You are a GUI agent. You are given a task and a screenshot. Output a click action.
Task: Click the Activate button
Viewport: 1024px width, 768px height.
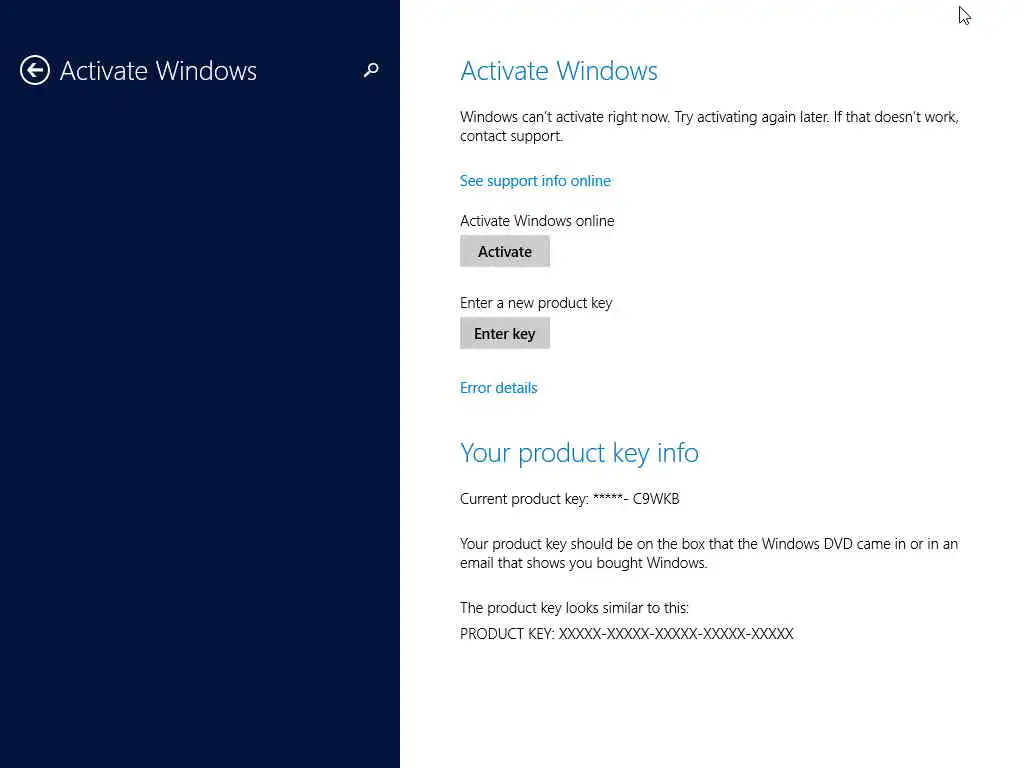(504, 251)
